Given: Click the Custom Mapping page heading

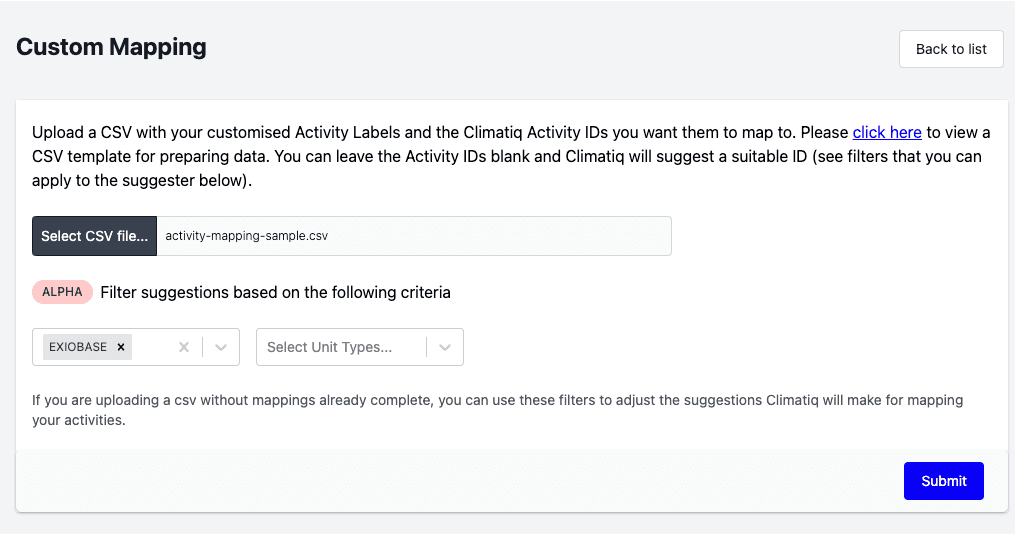Looking at the screenshot, I should click(111, 47).
